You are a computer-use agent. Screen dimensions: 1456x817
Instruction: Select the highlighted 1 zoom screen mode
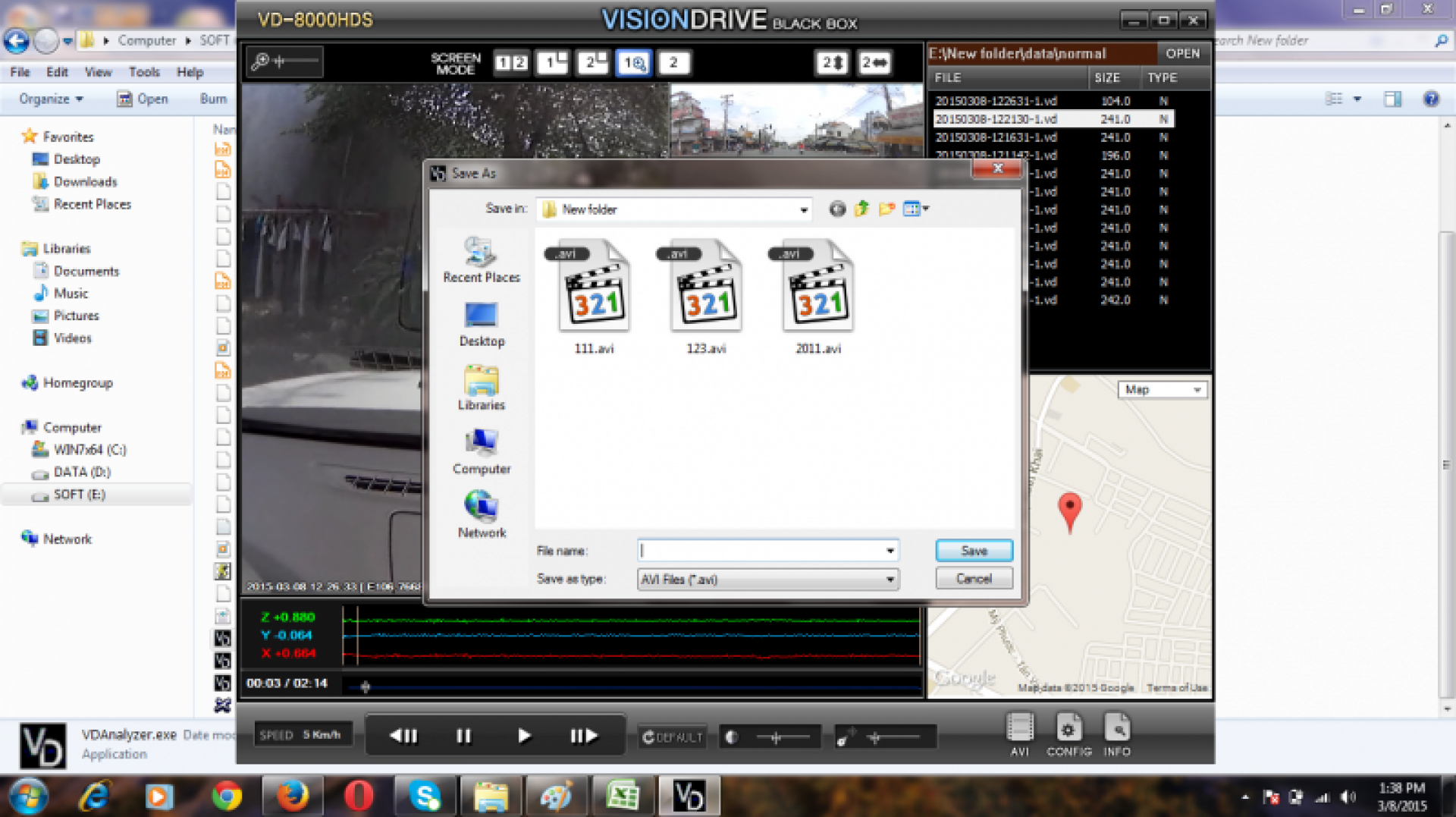coord(634,62)
